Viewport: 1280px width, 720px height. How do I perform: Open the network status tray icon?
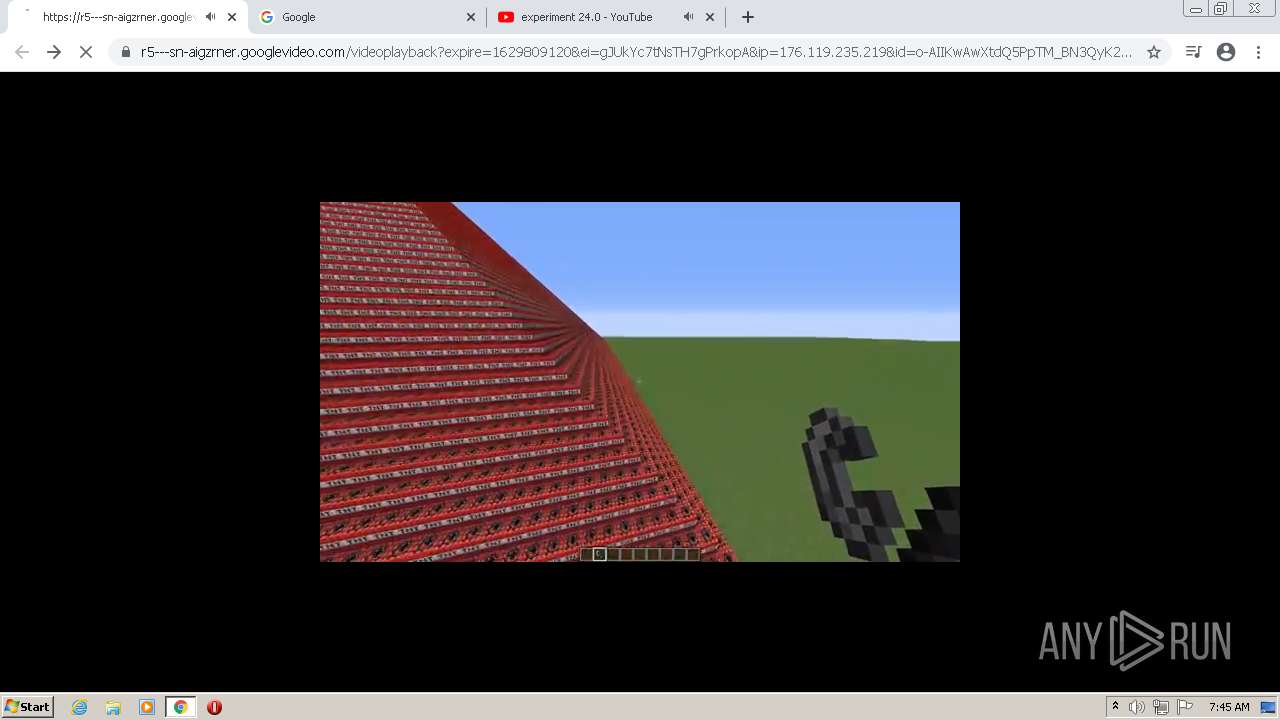(x=1161, y=707)
